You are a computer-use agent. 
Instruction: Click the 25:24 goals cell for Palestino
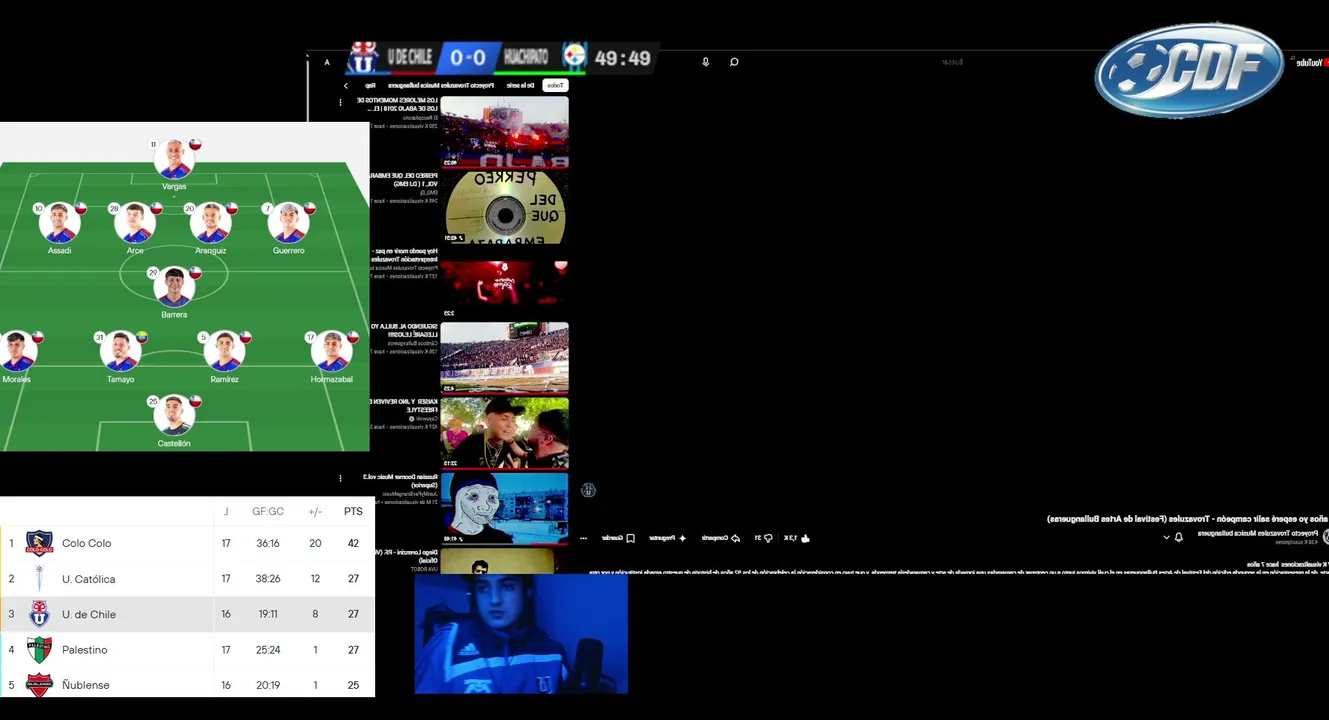coord(268,650)
